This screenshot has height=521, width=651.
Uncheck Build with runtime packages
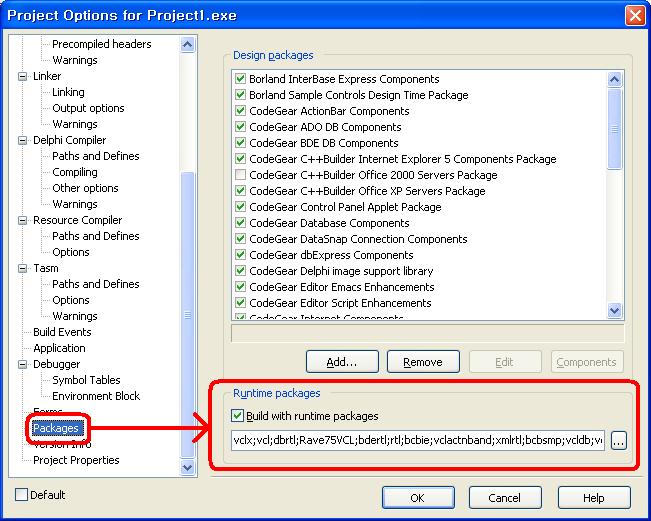coord(238,416)
